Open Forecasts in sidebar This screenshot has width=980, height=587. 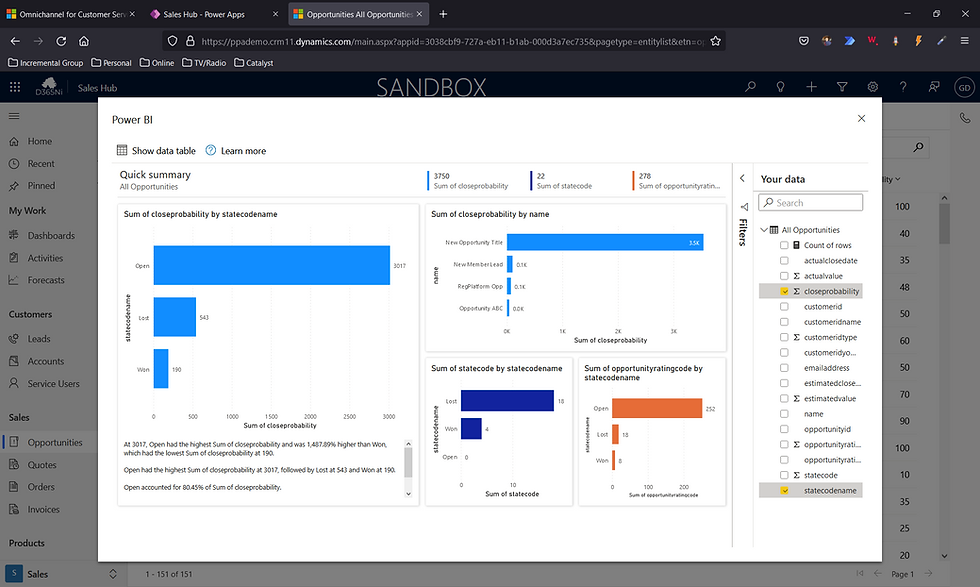click(46, 280)
